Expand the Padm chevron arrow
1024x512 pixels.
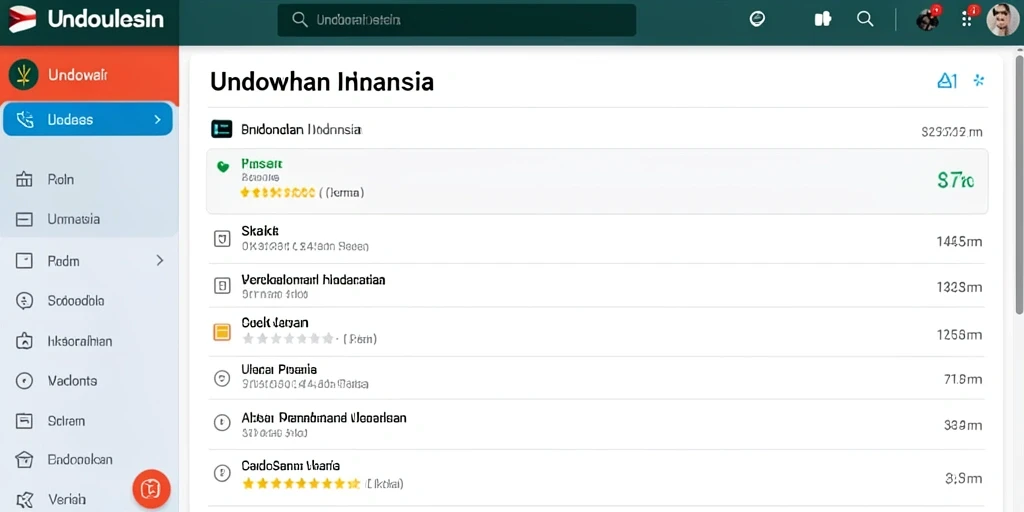pyautogui.click(x=160, y=261)
